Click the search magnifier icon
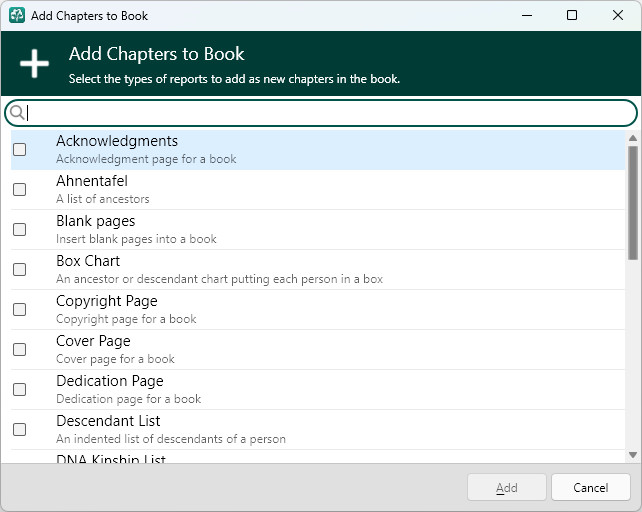 click(17, 112)
